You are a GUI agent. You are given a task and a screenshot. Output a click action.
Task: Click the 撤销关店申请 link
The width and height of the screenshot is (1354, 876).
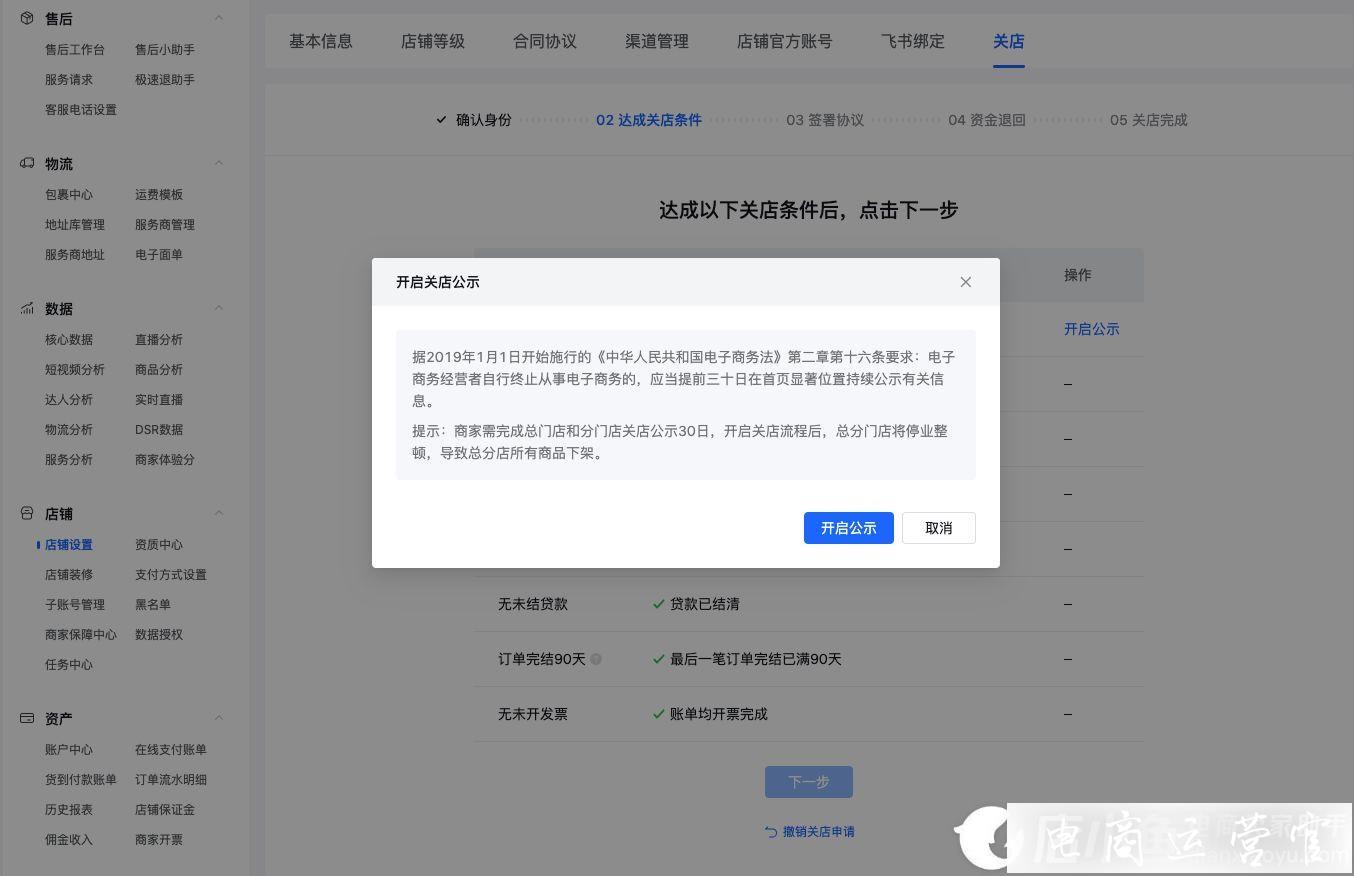pos(810,831)
